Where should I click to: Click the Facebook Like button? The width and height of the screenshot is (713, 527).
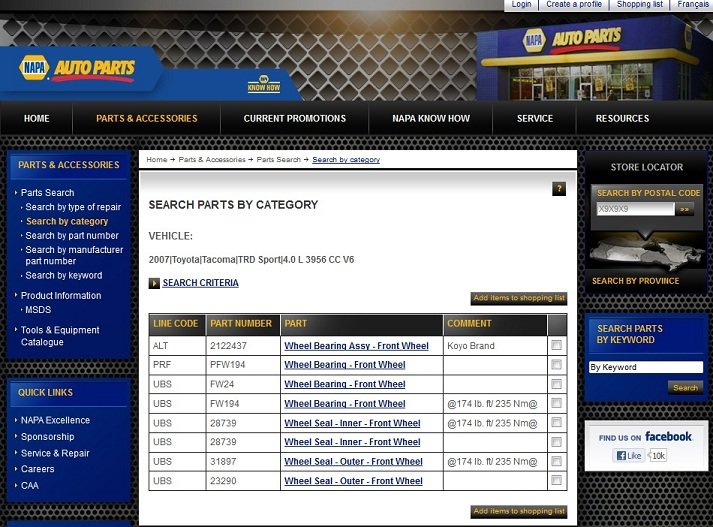coord(629,455)
